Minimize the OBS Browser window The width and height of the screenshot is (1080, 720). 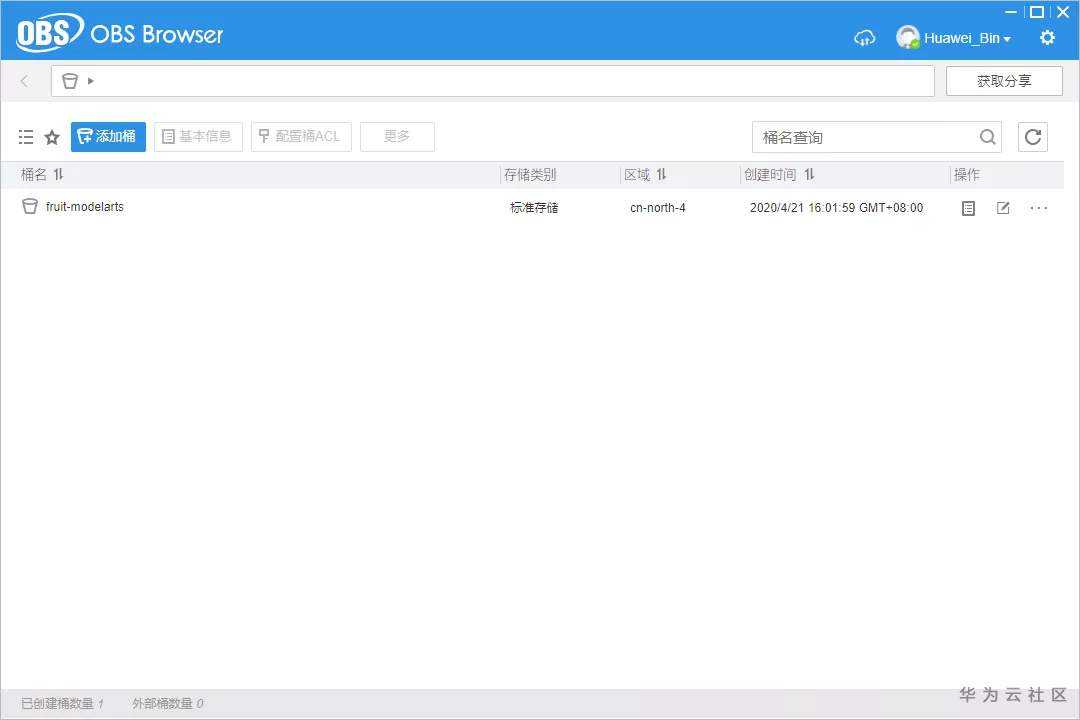[1010, 12]
